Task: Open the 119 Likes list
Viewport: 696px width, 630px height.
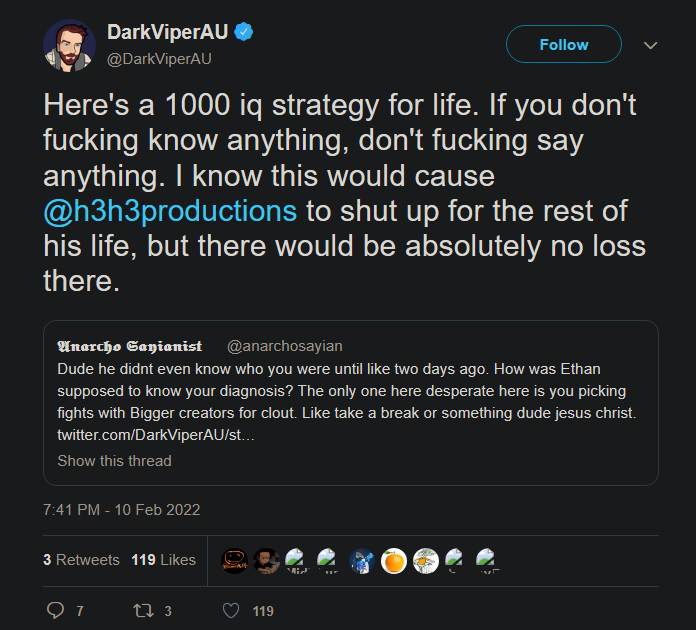Action: pos(163,560)
